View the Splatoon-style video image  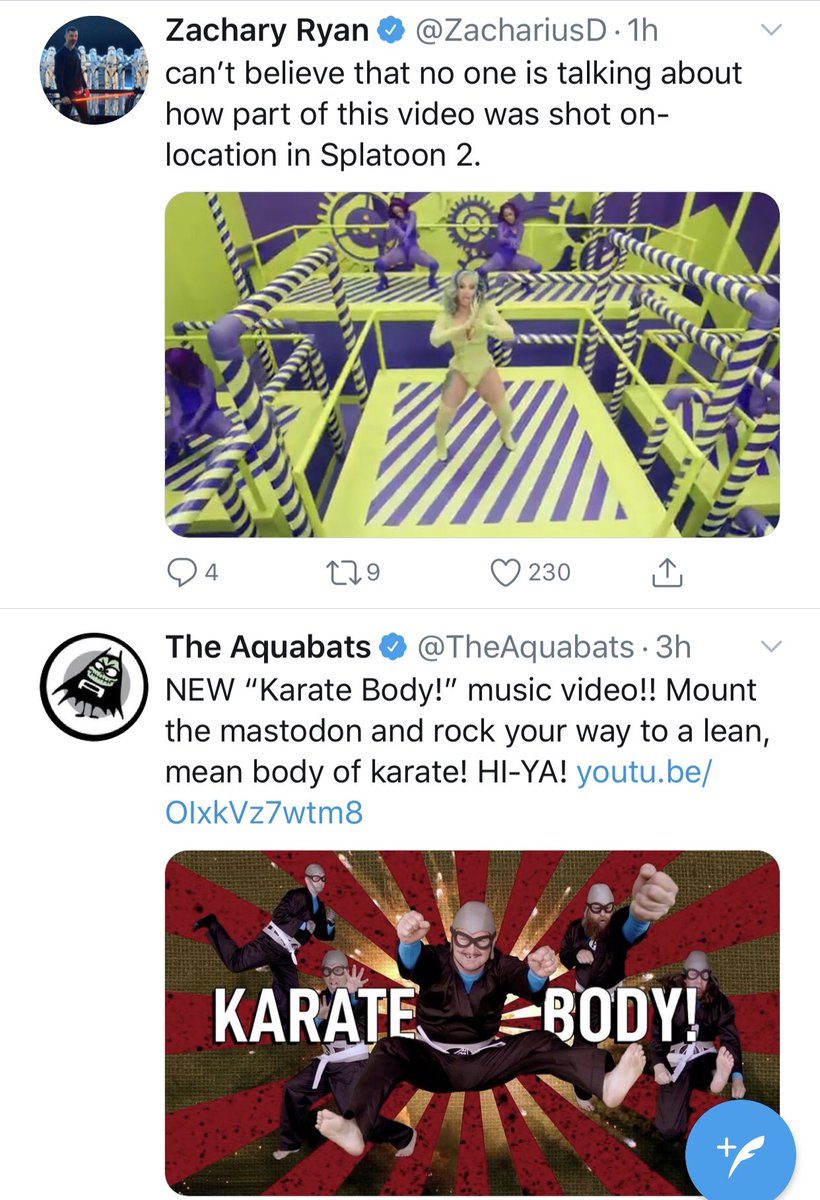[472, 364]
